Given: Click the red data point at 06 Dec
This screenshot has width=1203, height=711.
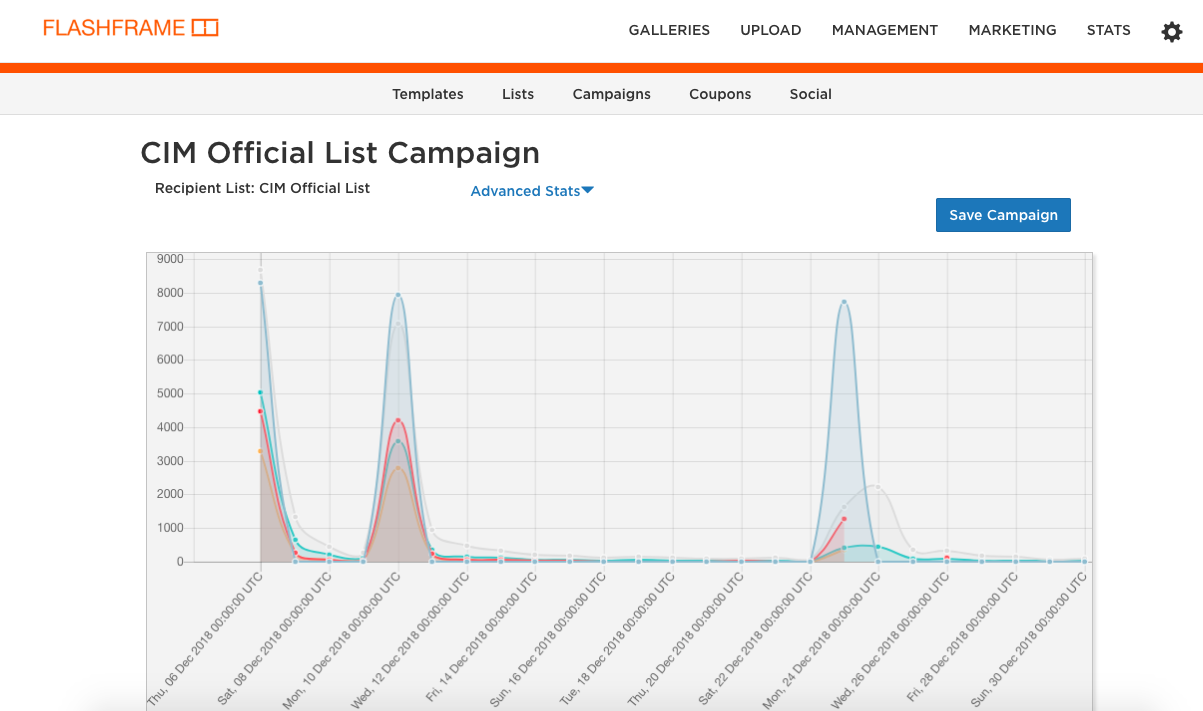Looking at the screenshot, I should click(x=260, y=411).
